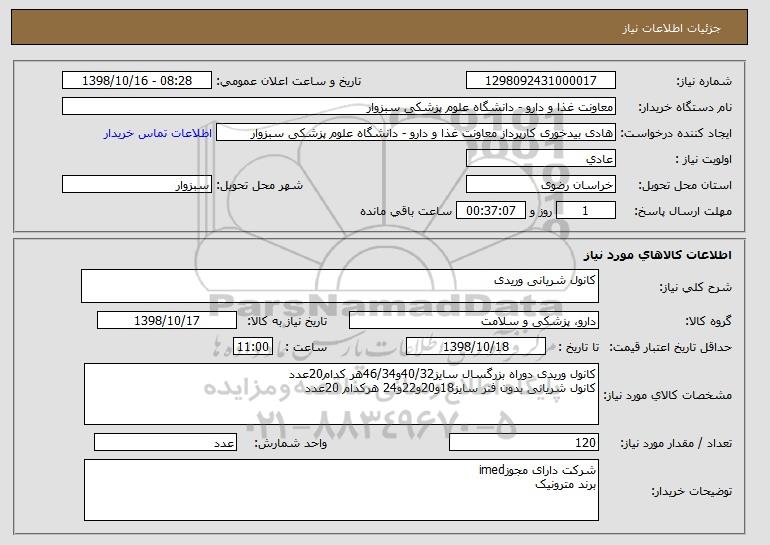The height and width of the screenshot is (545, 770).
Task: Click the تعداد / مقدار مورد نیاز label
Action: (676, 443)
